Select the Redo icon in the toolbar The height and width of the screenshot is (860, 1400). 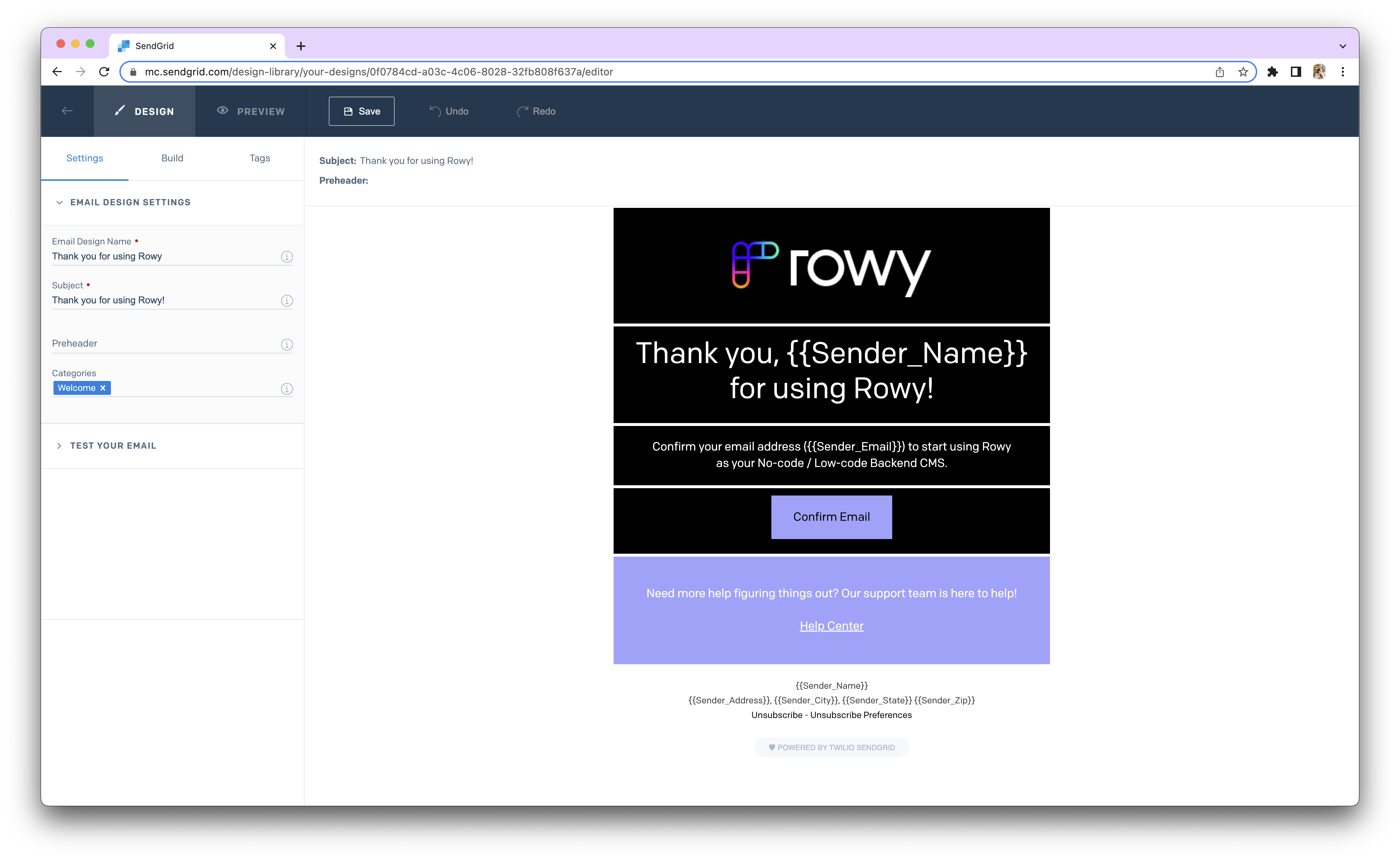click(x=523, y=111)
